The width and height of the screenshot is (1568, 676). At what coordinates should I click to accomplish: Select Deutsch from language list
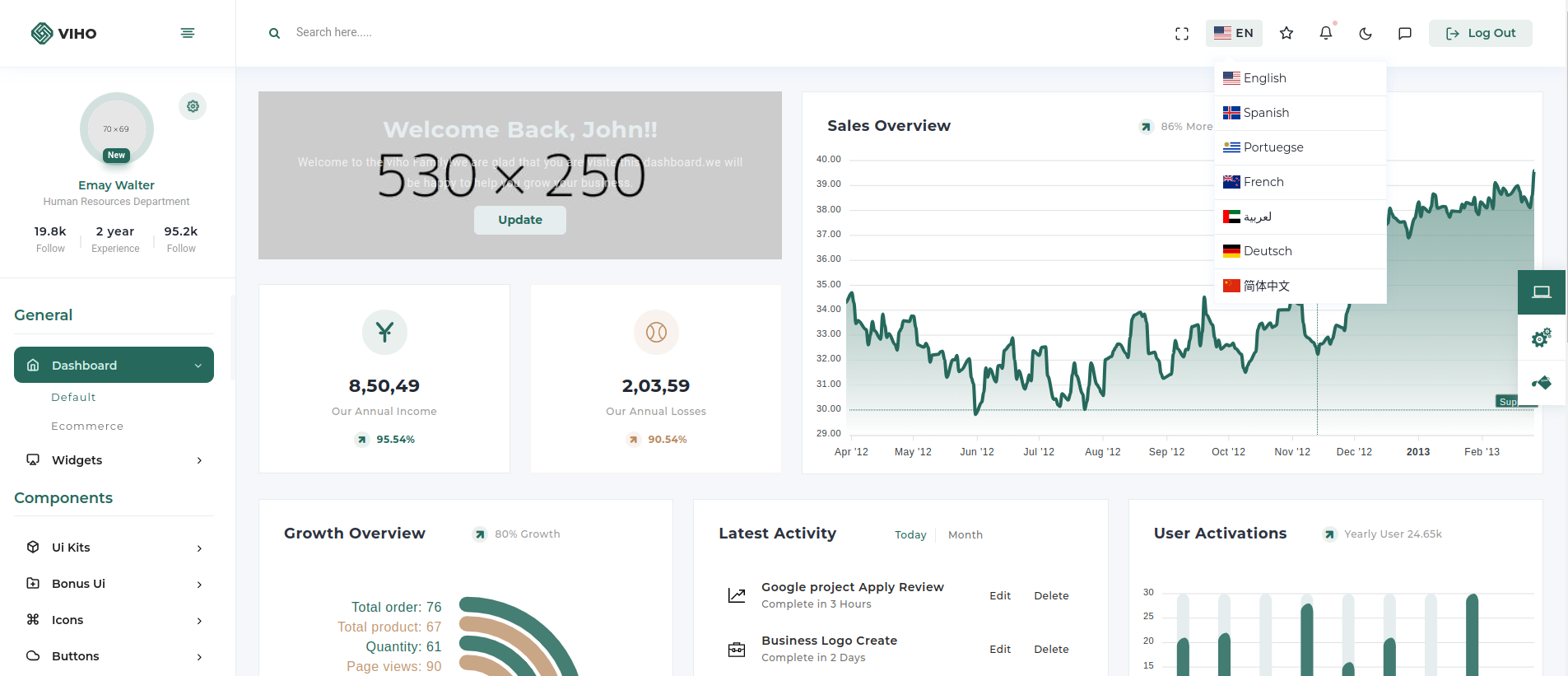coord(1268,251)
